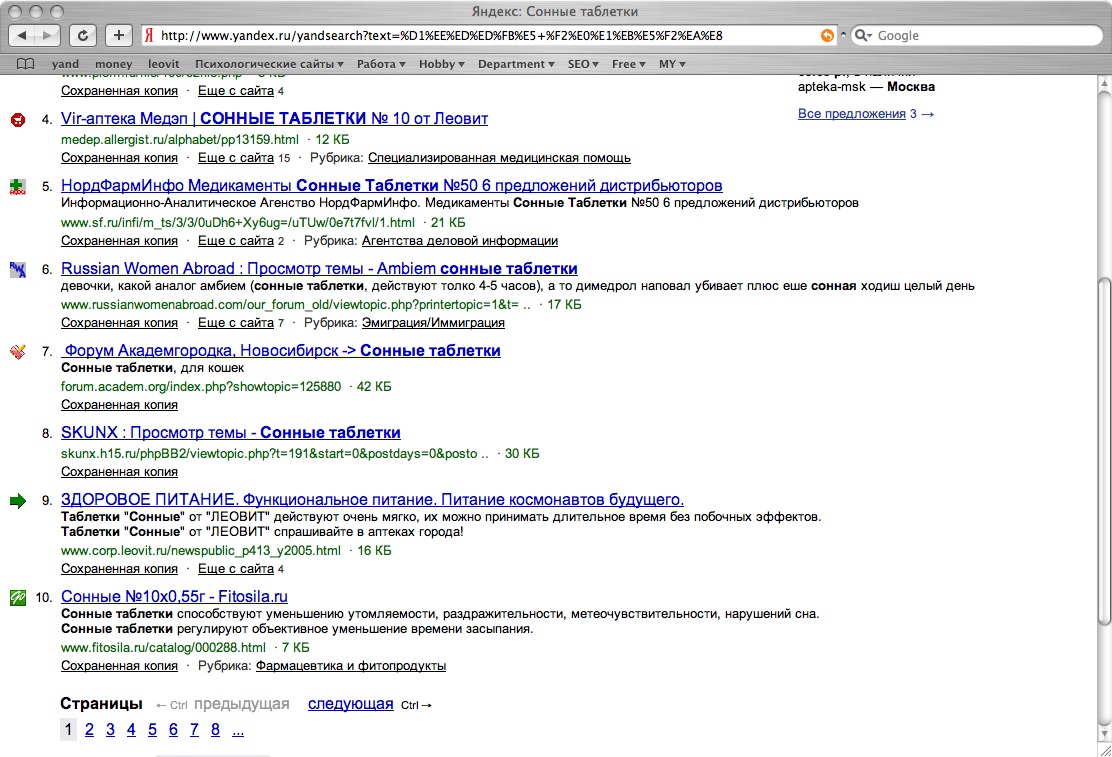Open Сохраненная копия under result 7
This screenshot has height=757, width=1112.
point(119,404)
